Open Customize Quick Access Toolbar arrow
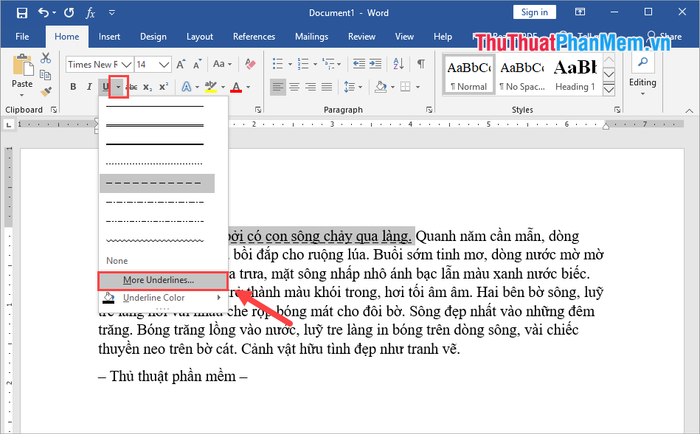This screenshot has height=434, width=700. click(112, 13)
